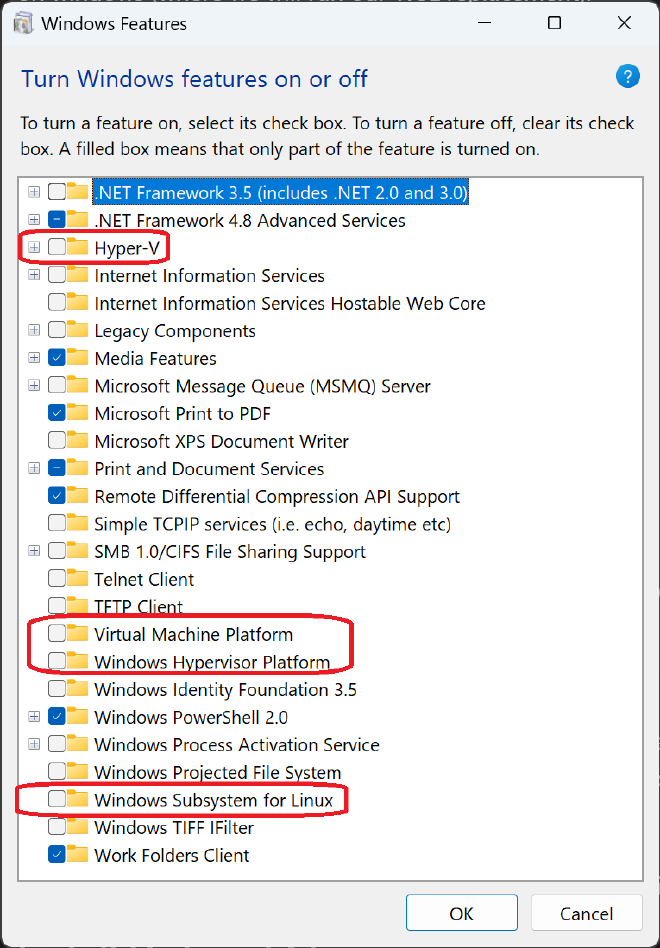The width and height of the screenshot is (660, 948).
Task: Click the Telnet Client folder icon
Action: pyautogui.click(x=78, y=579)
